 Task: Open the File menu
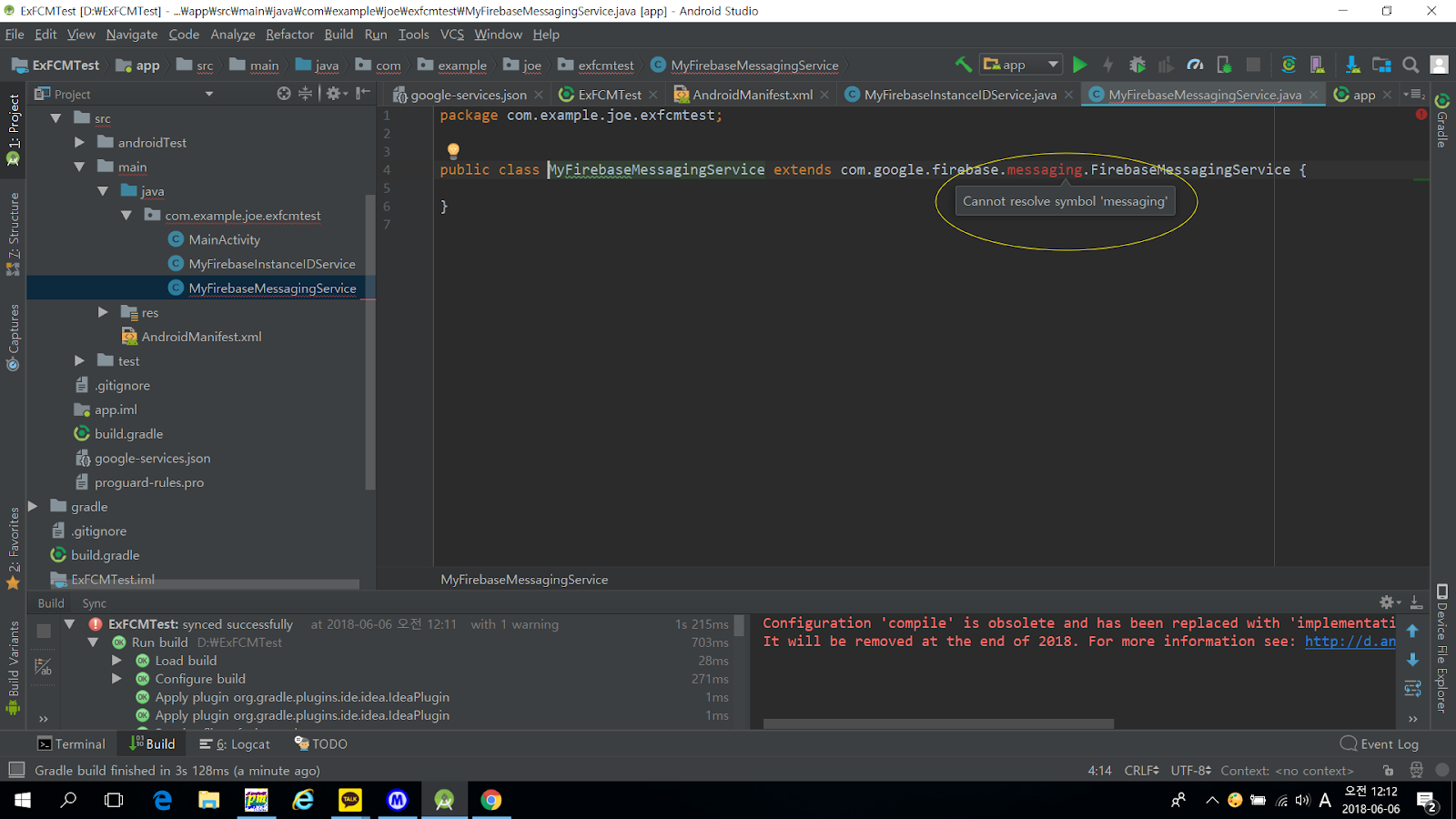(15, 35)
